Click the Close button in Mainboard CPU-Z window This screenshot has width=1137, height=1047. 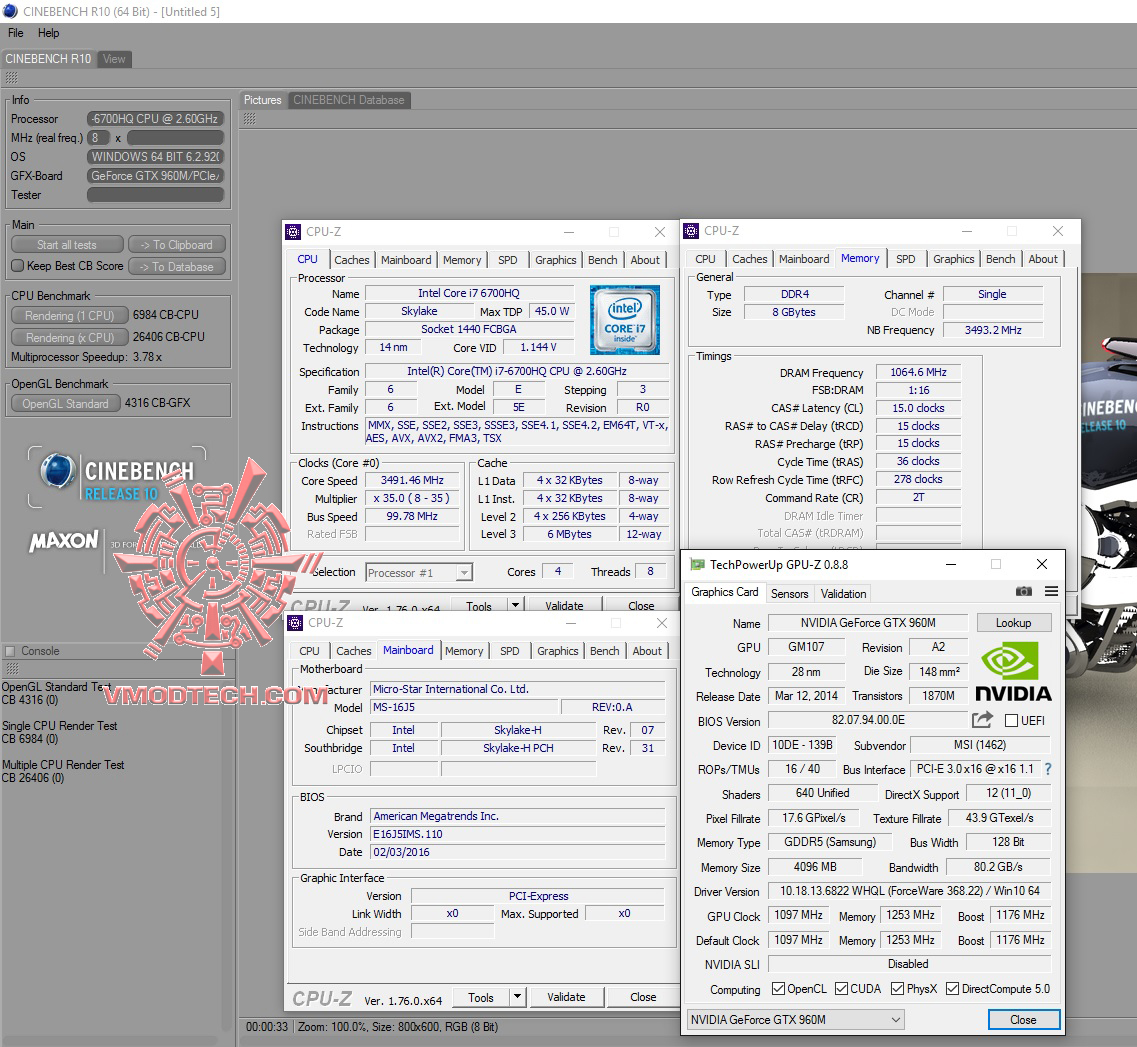click(x=642, y=997)
